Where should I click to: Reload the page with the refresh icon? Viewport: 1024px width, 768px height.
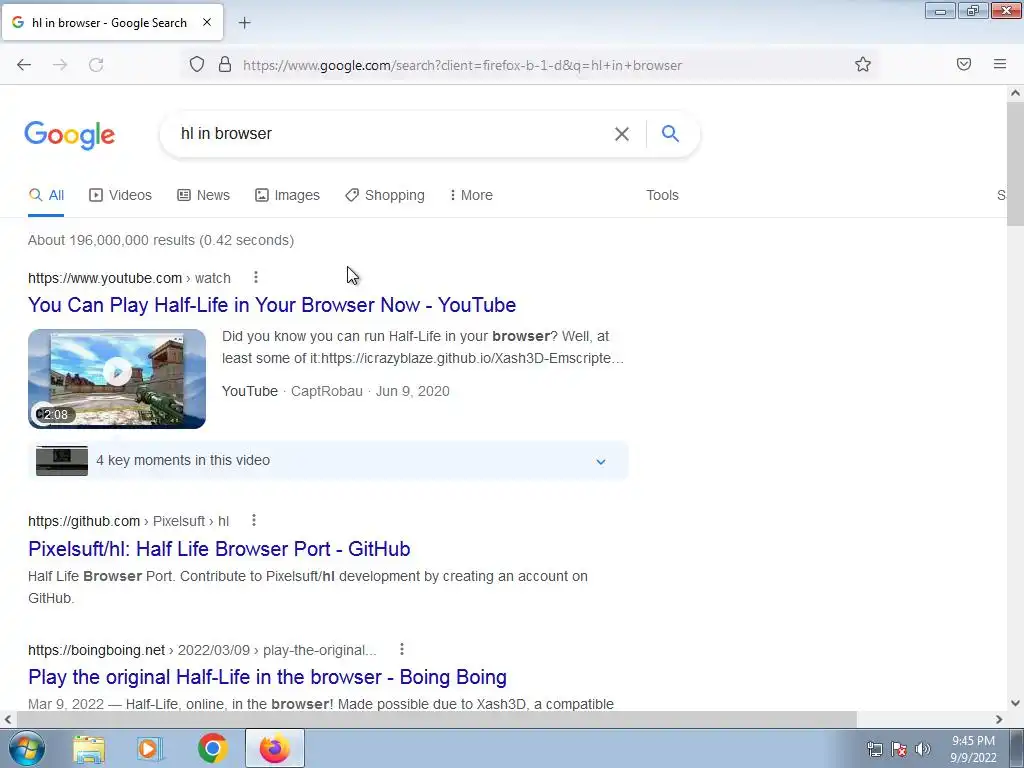(96, 65)
